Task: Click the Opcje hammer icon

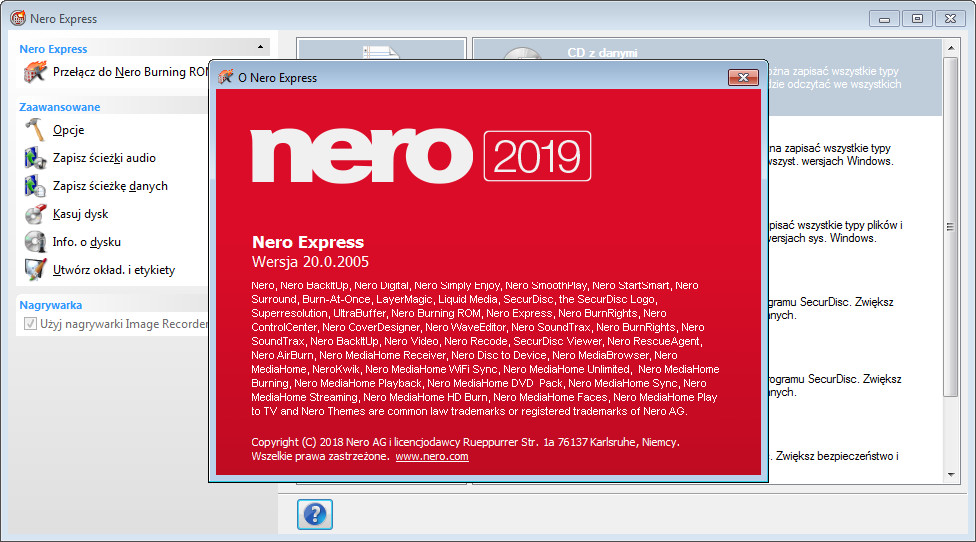Action: tap(35, 130)
